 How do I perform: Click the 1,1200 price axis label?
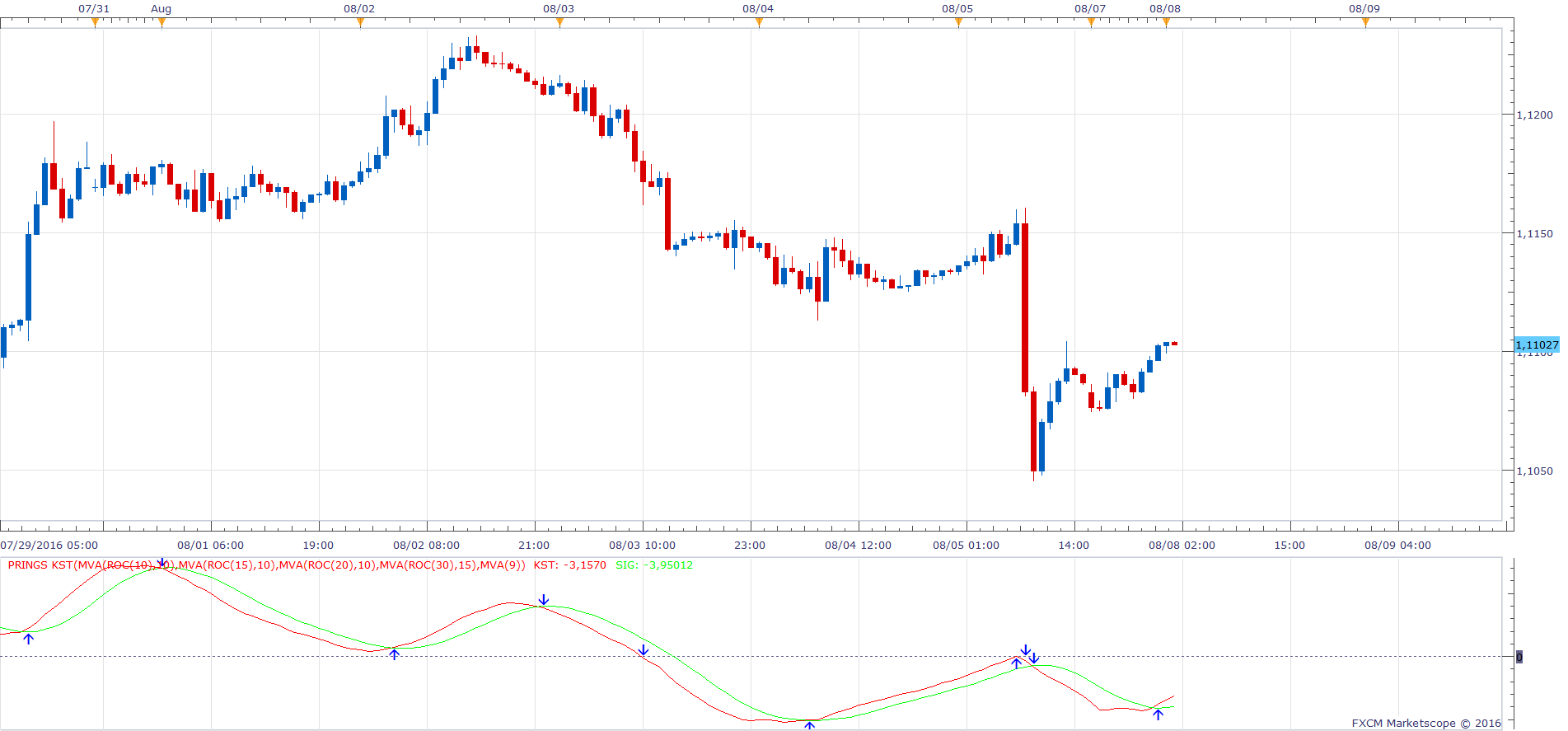tap(1534, 115)
